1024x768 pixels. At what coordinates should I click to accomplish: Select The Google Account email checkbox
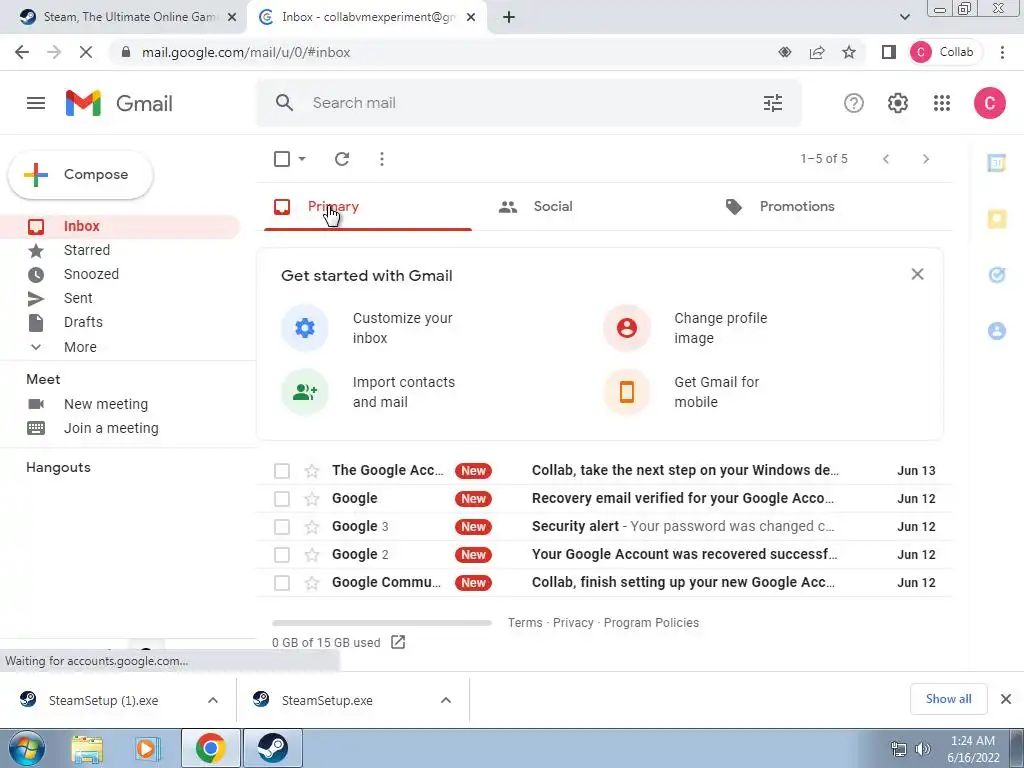click(281, 470)
